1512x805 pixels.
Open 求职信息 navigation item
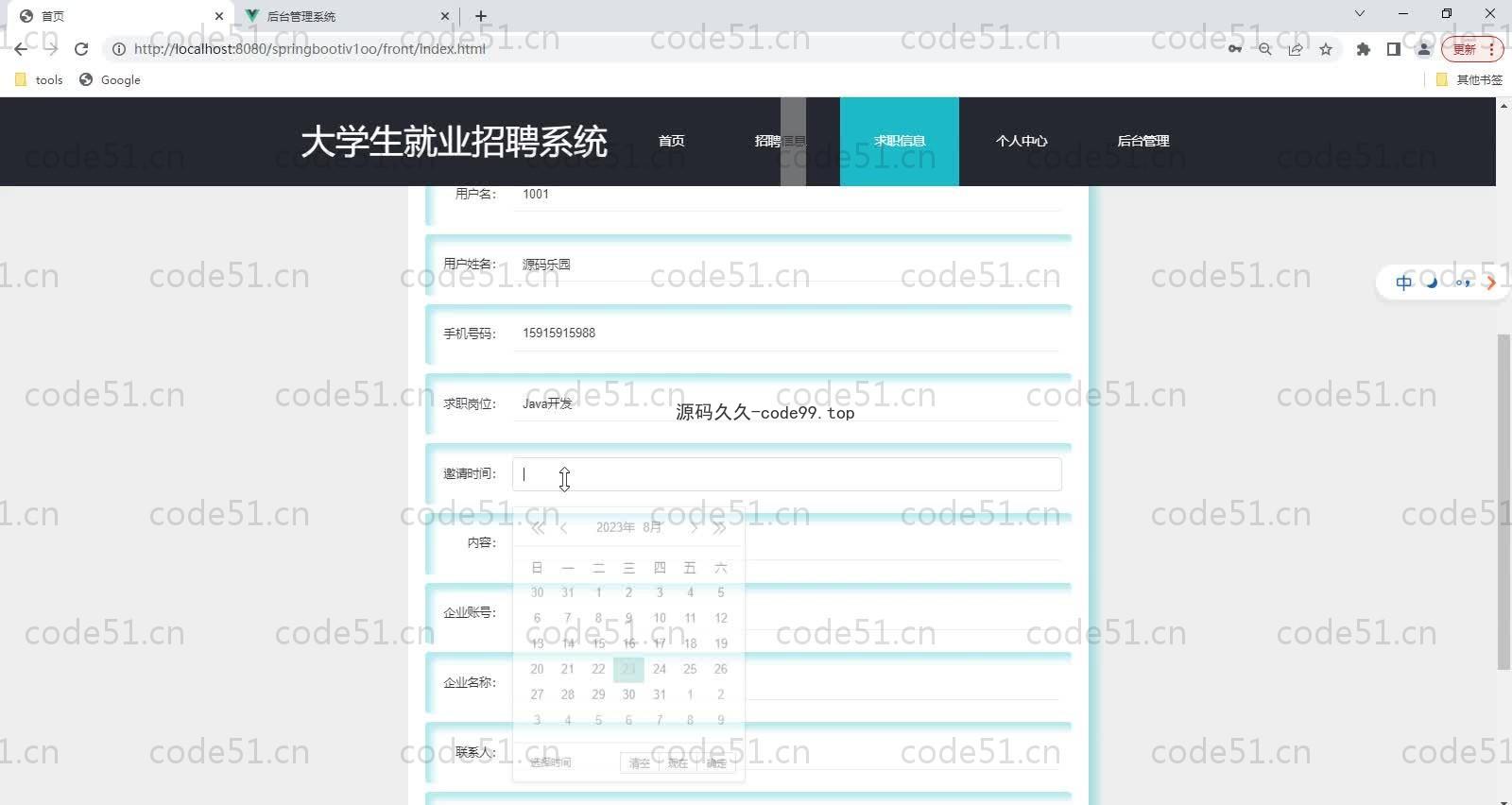point(899,141)
